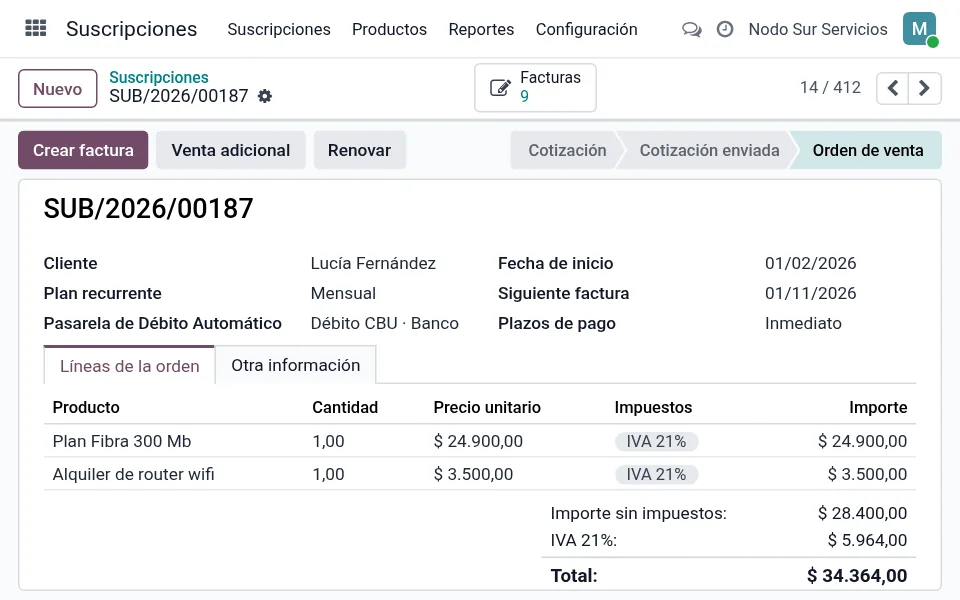960x600 pixels.
Task: Open the Suscripciones top menu
Action: coord(279,29)
